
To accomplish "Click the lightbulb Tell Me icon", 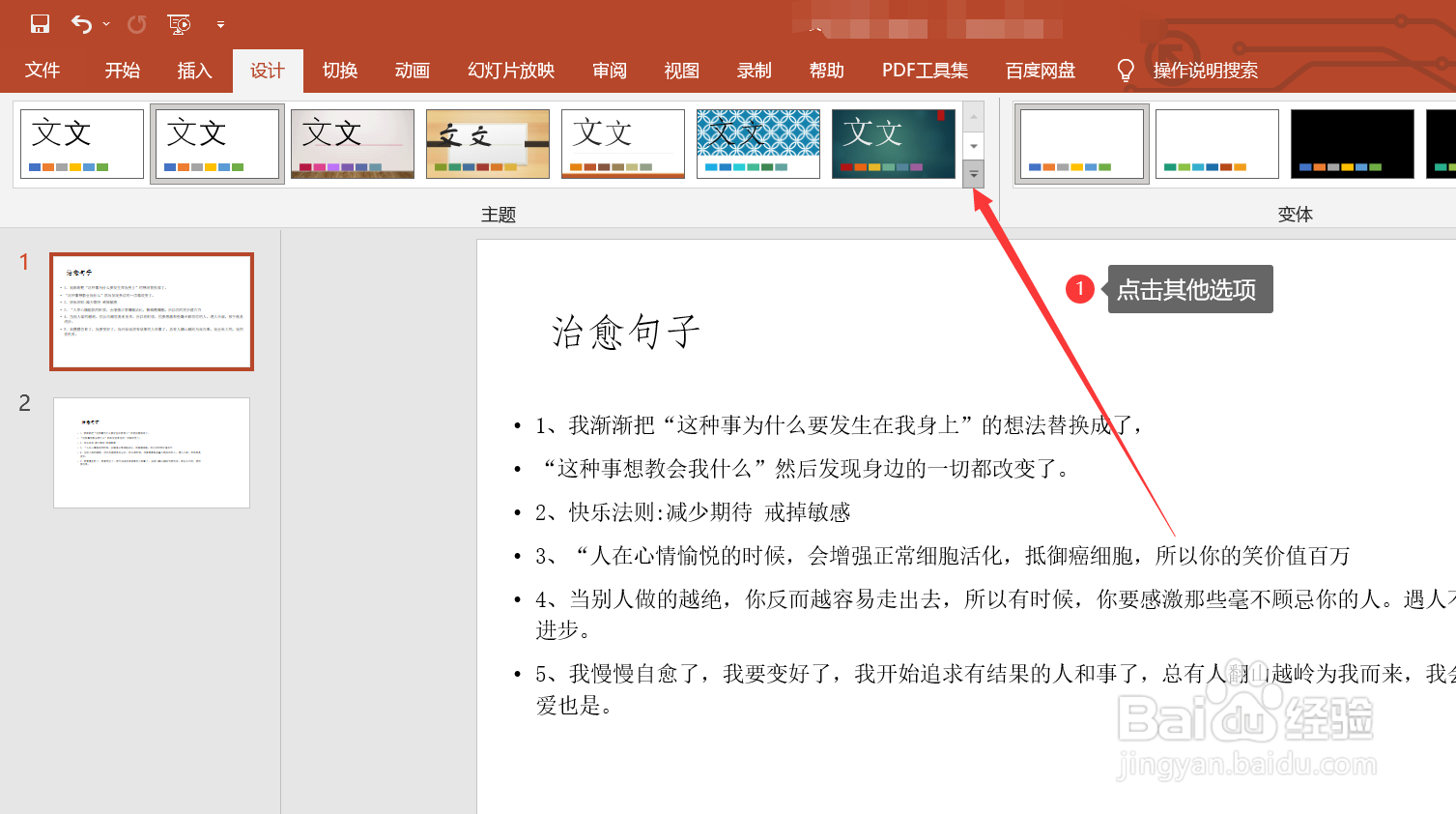I will point(1126,71).
